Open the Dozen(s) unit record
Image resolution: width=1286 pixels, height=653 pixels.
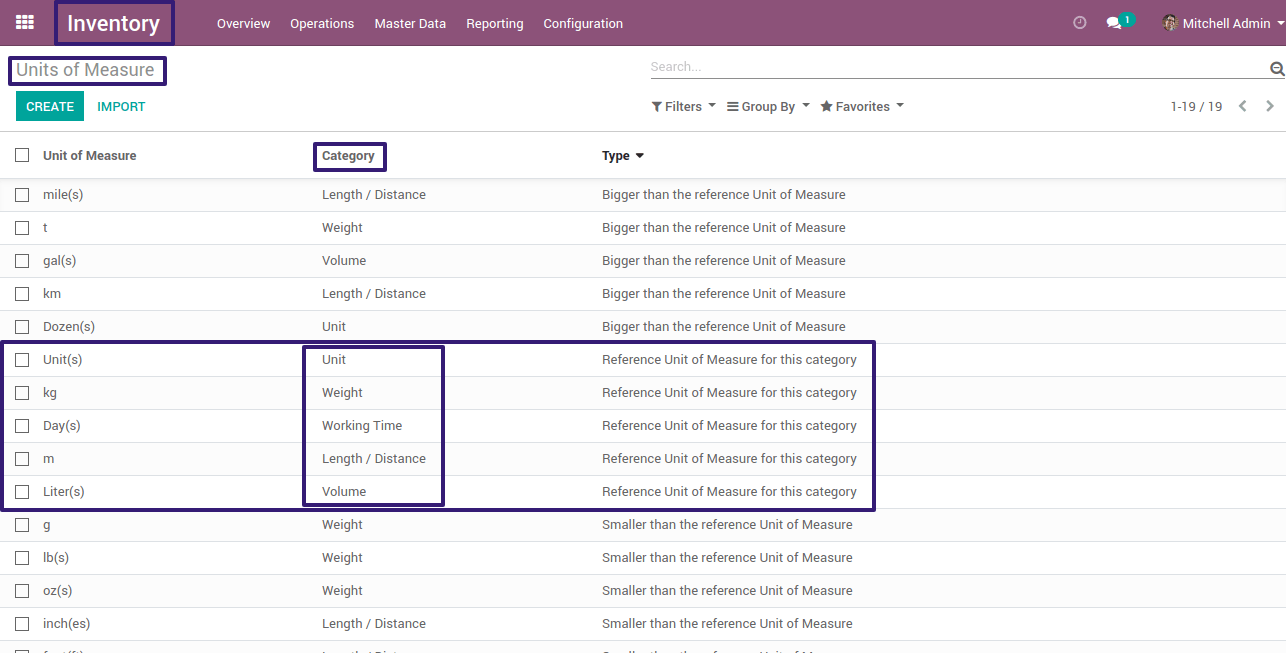69,327
